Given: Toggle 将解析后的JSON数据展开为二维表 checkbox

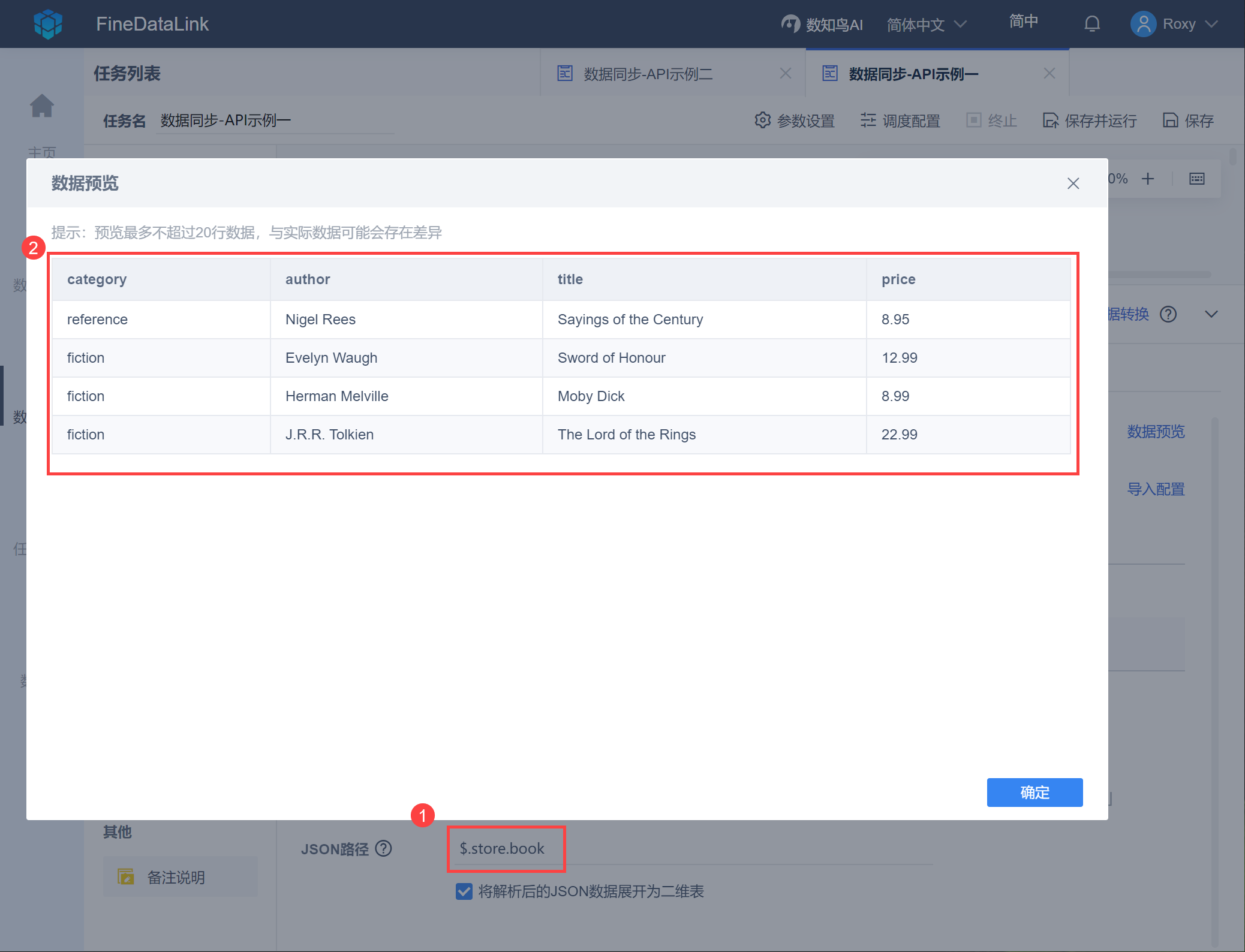Looking at the screenshot, I should pyautogui.click(x=464, y=891).
